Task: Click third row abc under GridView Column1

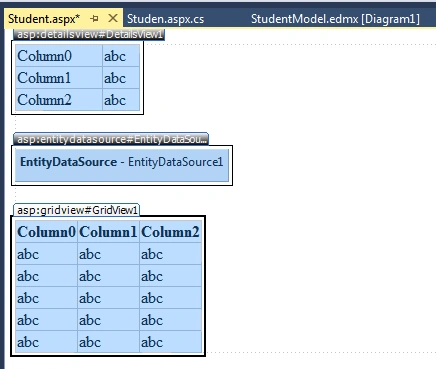Action: (108, 298)
